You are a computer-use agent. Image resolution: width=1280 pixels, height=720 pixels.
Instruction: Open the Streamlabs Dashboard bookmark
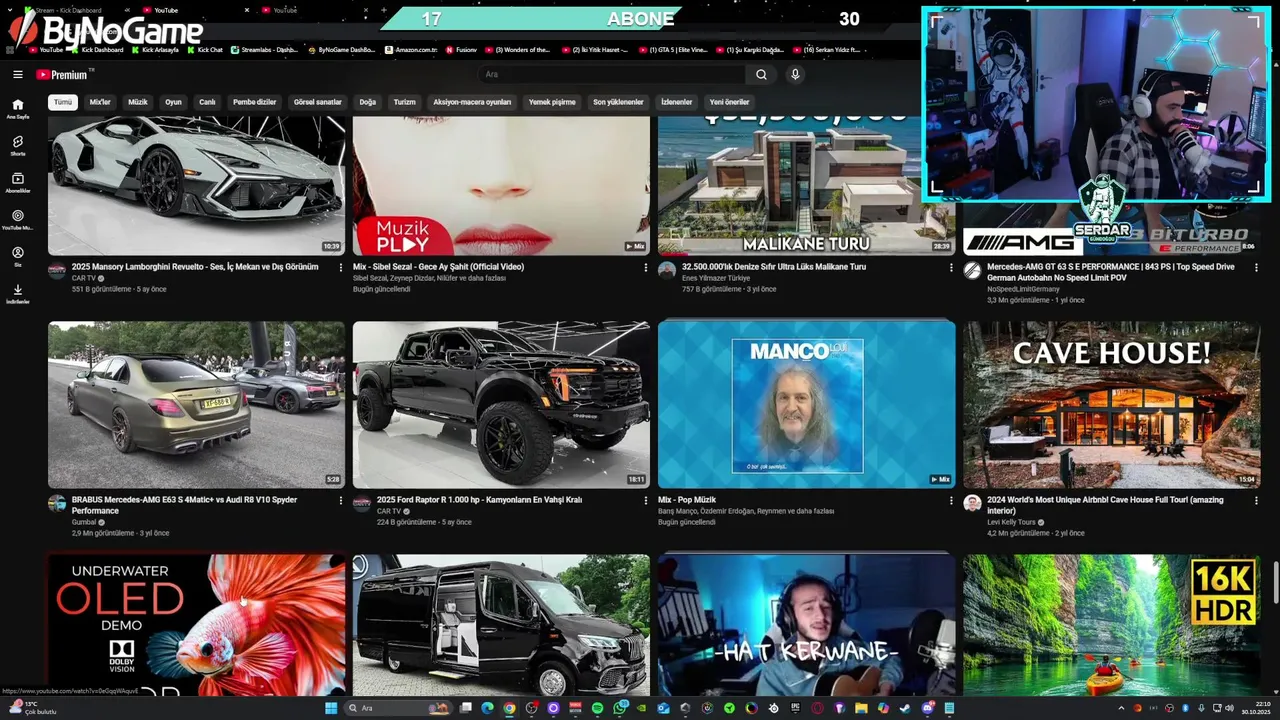pyautogui.click(x=264, y=49)
